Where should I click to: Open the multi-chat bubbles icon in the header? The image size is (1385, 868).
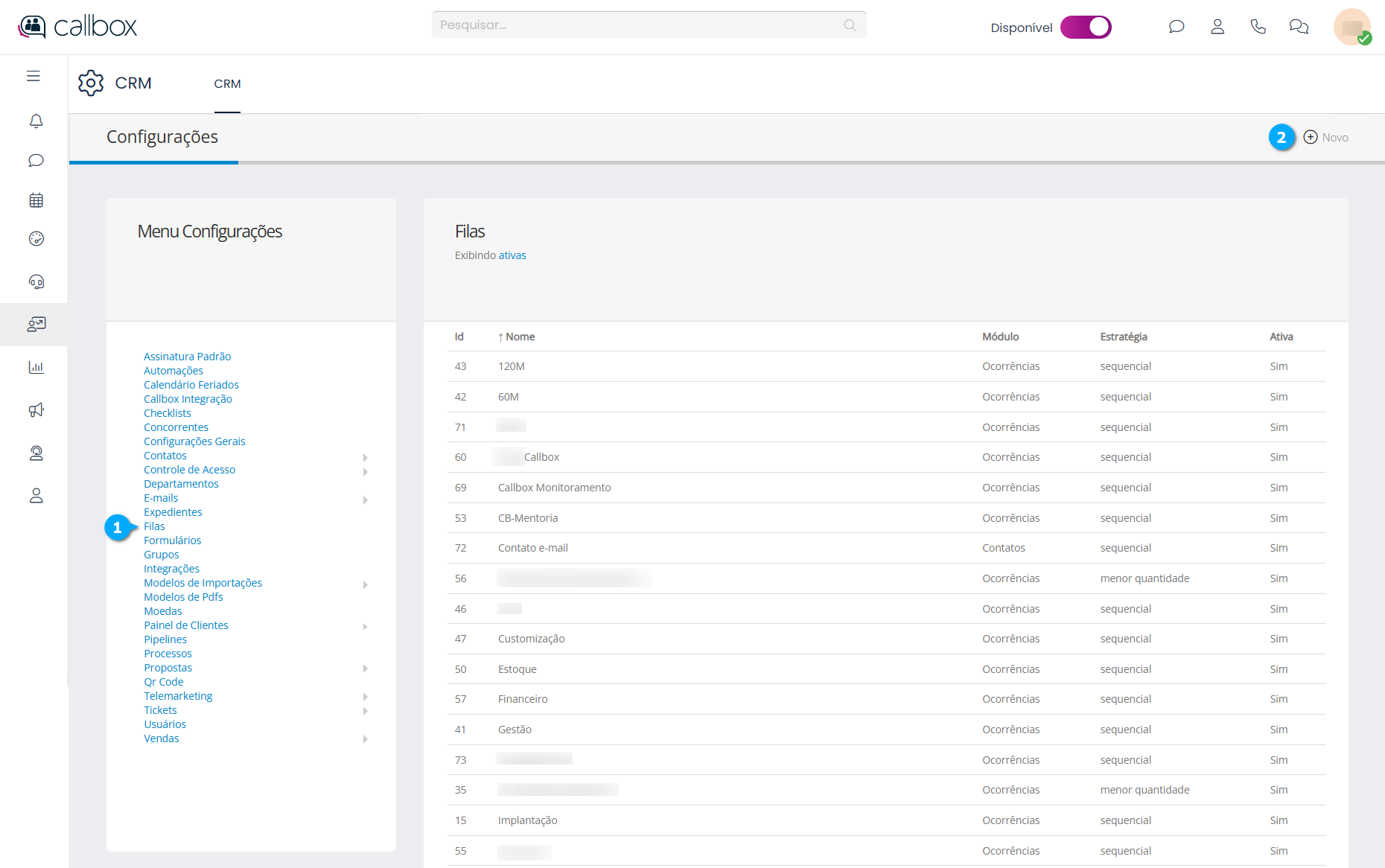coord(1299,27)
